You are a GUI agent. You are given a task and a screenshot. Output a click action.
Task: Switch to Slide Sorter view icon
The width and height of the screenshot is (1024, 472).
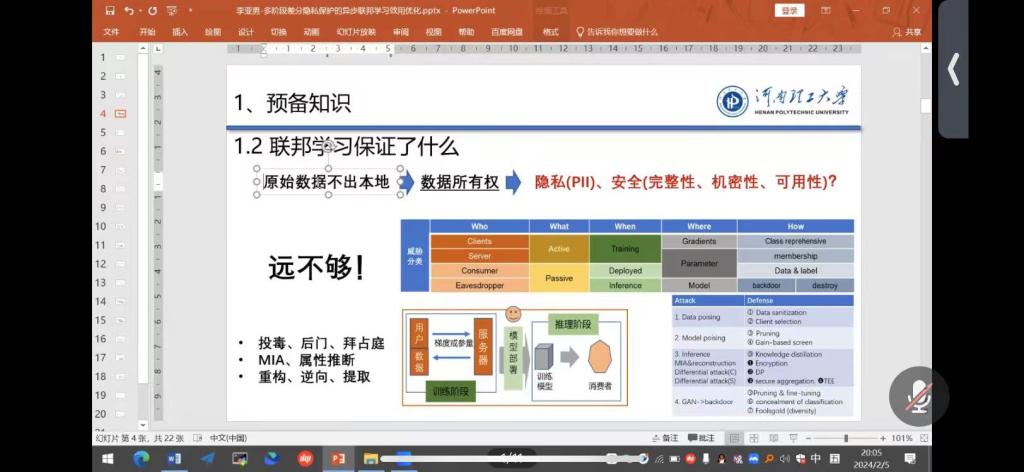coord(754,438)
